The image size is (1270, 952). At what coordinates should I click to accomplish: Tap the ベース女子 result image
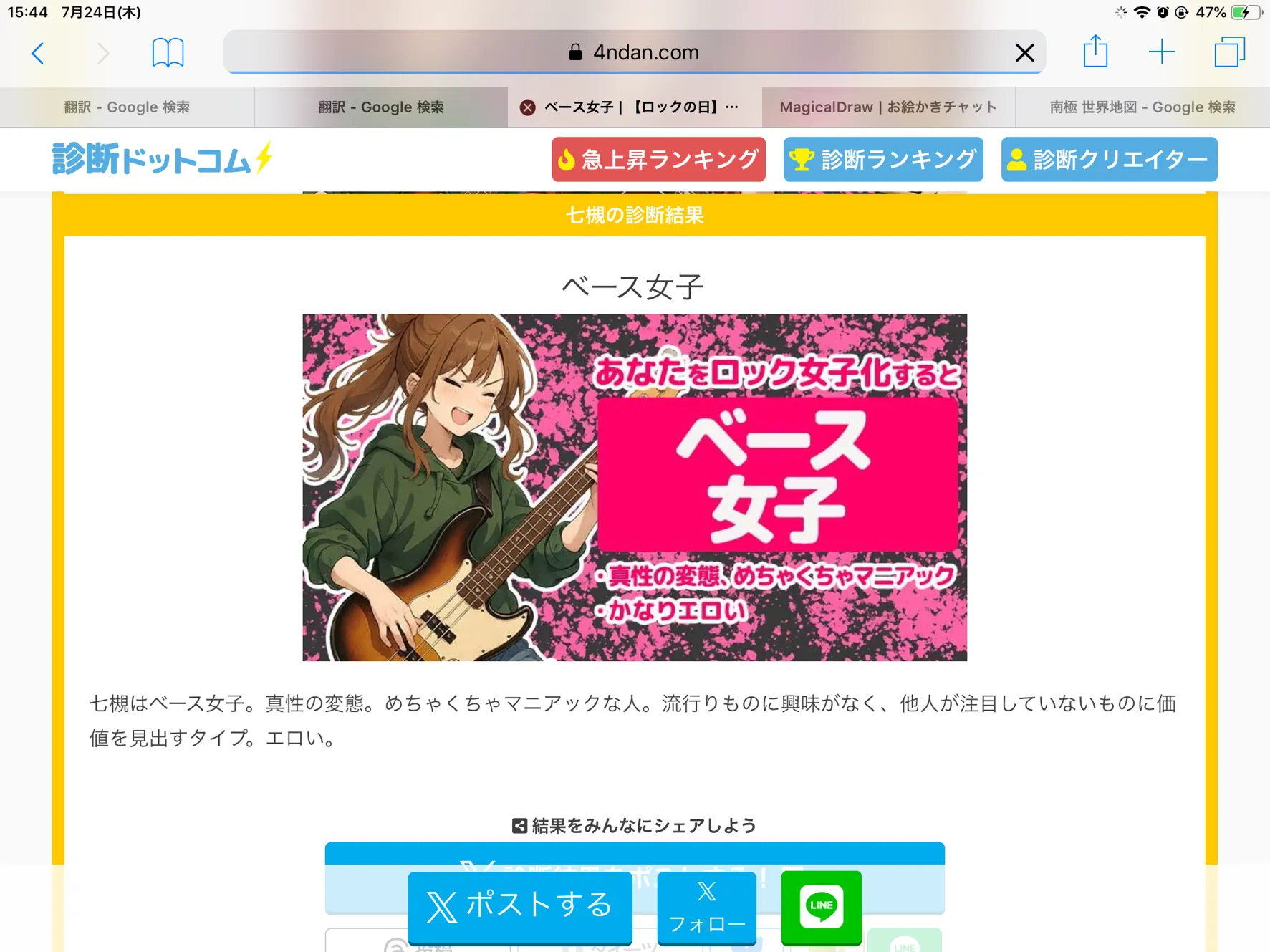tap(635, 487)
